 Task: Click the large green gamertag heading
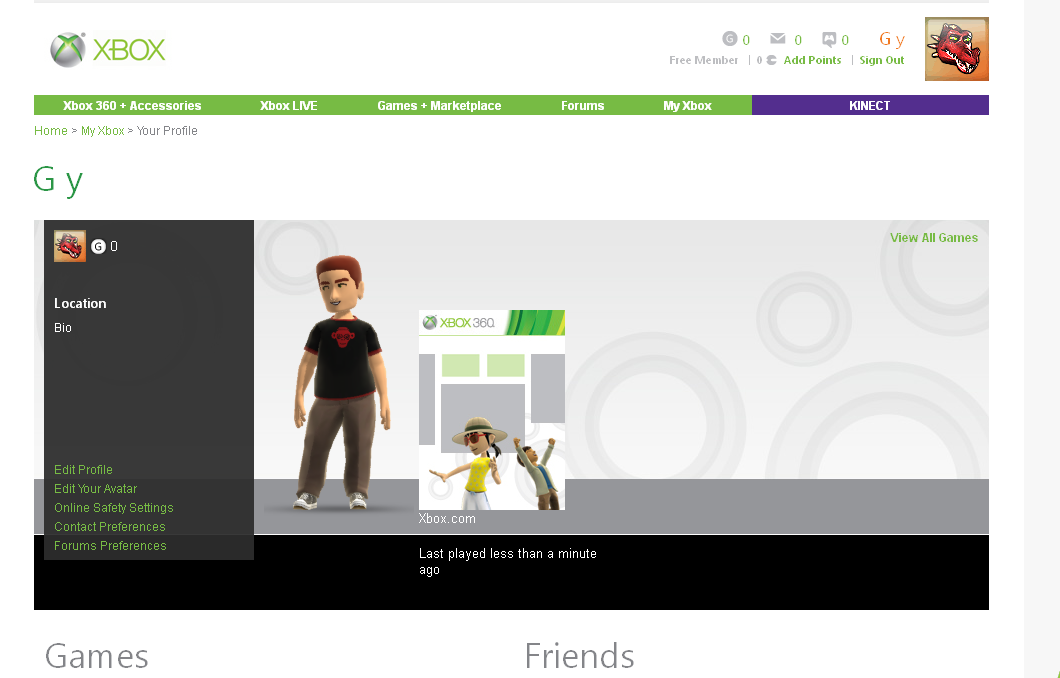click(x=58, y=180)
